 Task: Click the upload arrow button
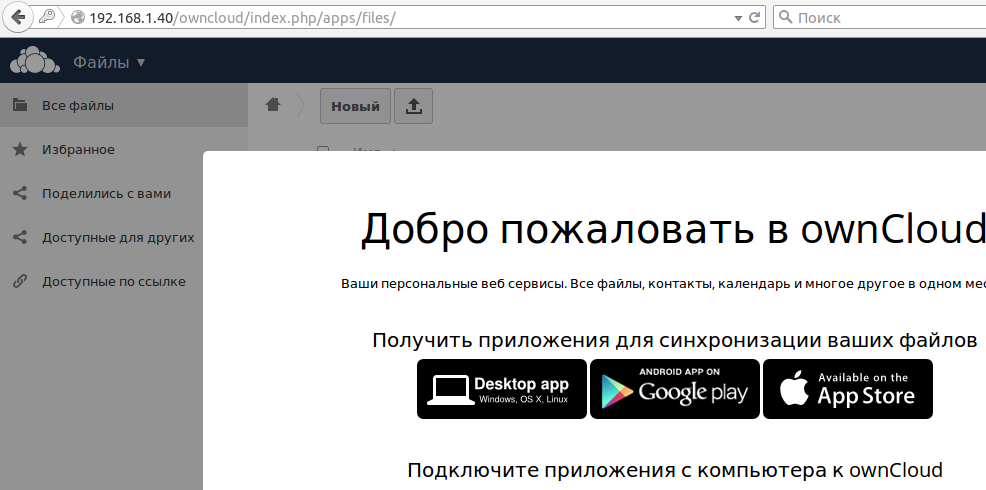413,106
